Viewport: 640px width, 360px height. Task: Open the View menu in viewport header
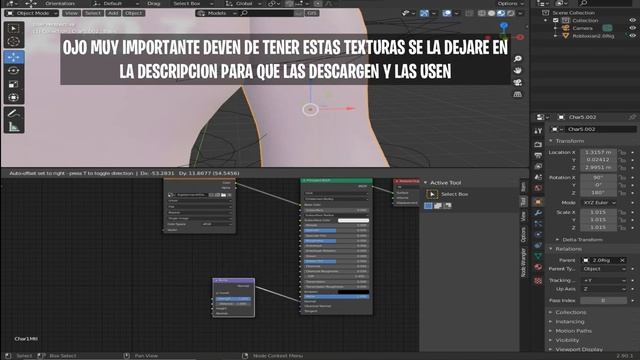(71, 13)
